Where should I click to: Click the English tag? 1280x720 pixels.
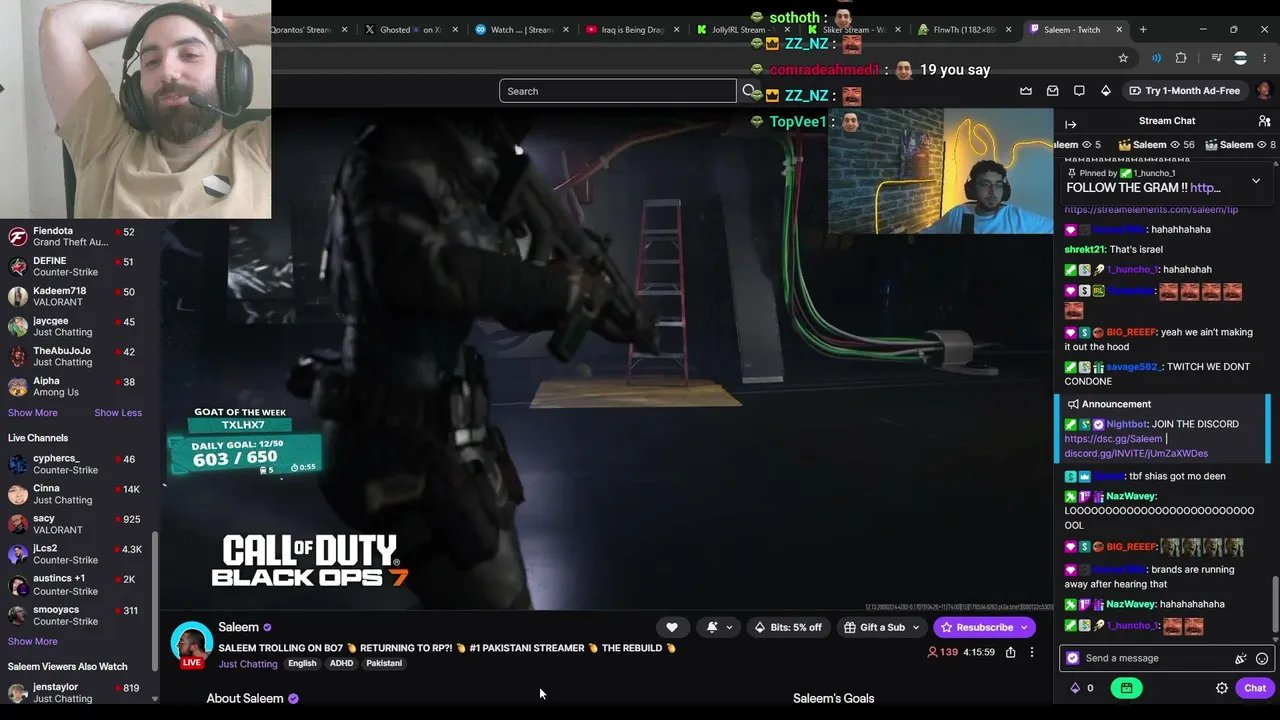point(302,664)
